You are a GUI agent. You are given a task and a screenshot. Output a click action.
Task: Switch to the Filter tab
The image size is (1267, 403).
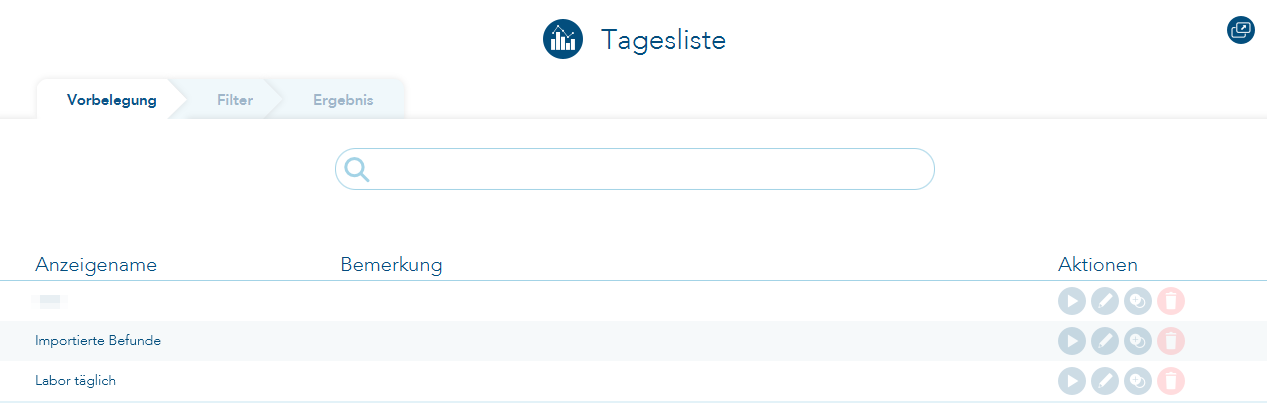pyautogui.click(x=234, y=100)
